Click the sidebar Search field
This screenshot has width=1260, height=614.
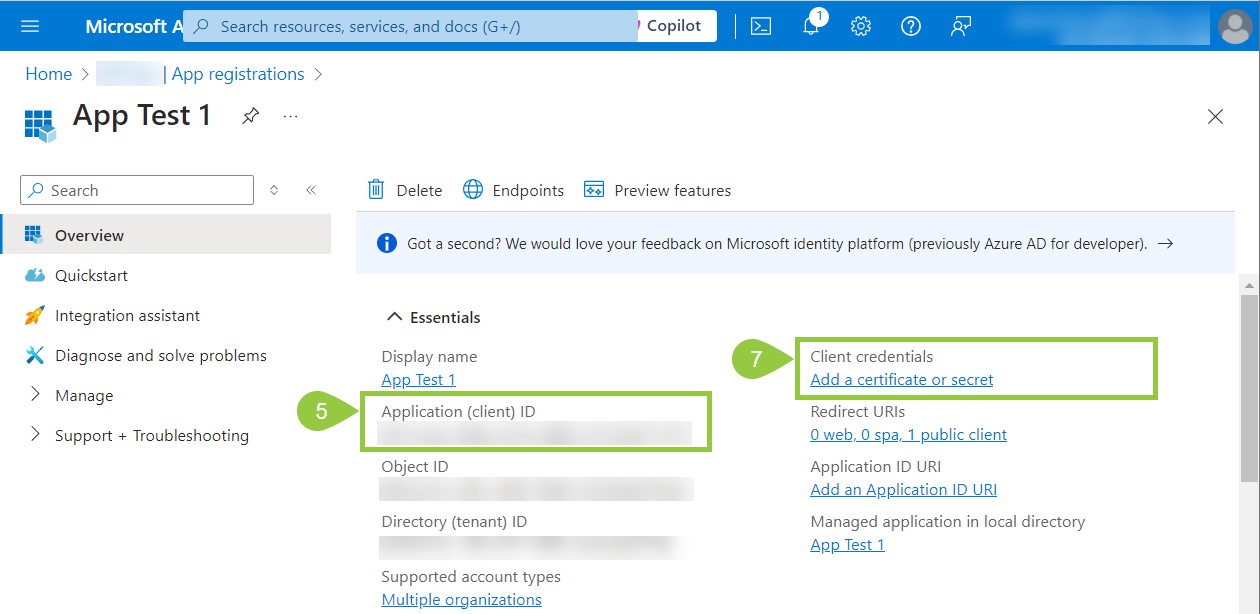tap(137, 190)
